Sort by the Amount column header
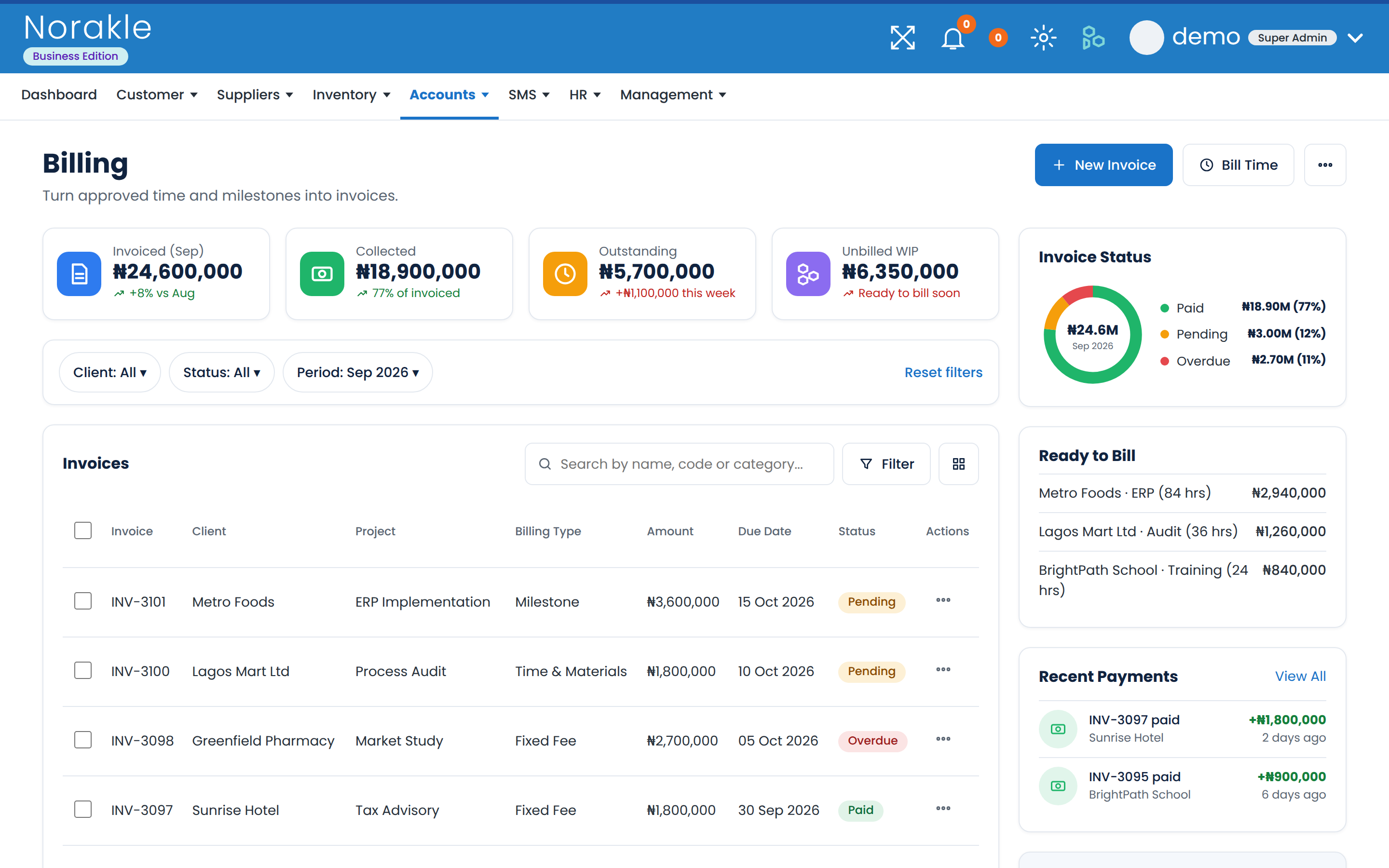Screen dimensions: 1389x868 pyautogui.click(x=670, y=531)
